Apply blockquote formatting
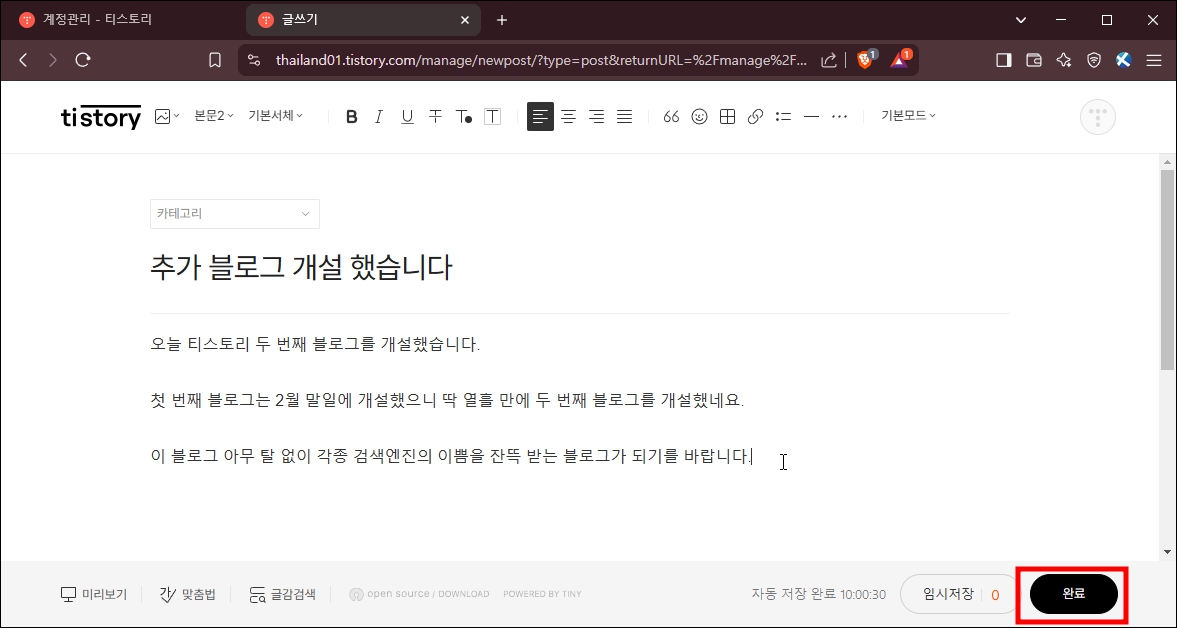1177x628 pixels. tap(671, 116)
